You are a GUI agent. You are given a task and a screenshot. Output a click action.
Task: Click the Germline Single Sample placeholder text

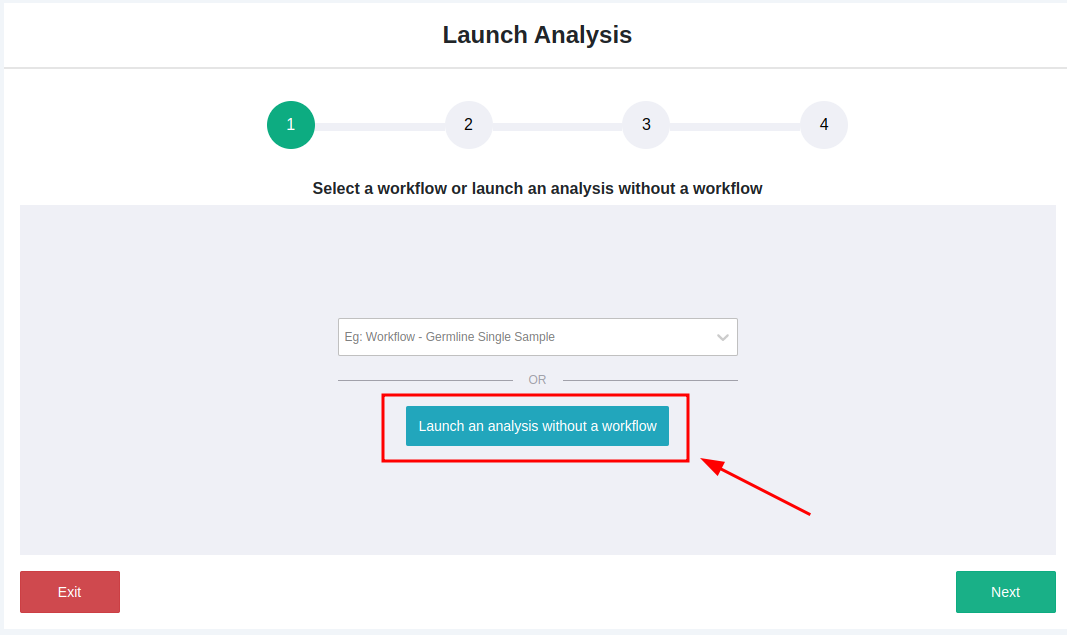450,337
